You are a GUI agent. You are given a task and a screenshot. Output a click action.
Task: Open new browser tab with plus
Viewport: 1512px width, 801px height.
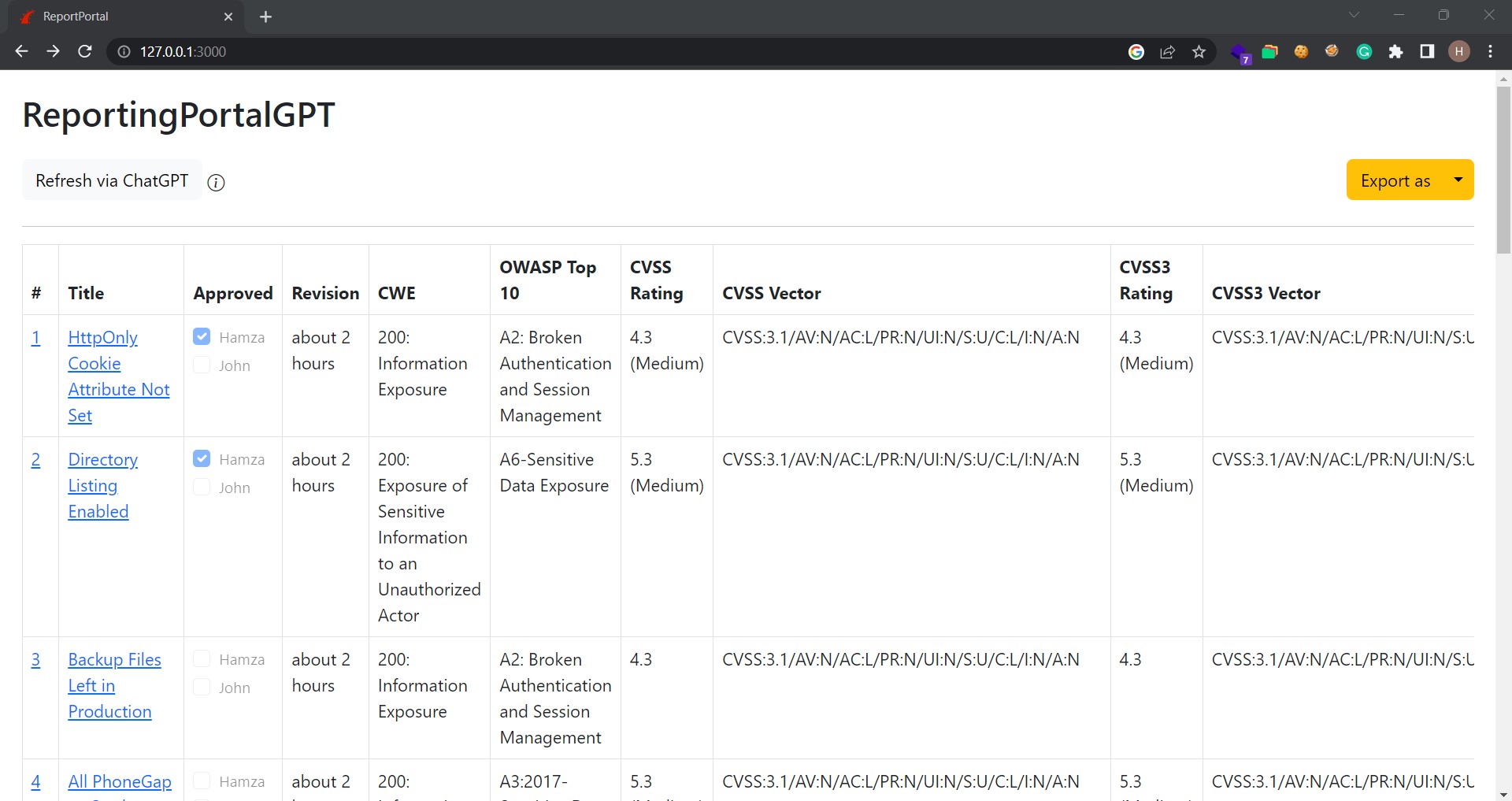(265, 17)
